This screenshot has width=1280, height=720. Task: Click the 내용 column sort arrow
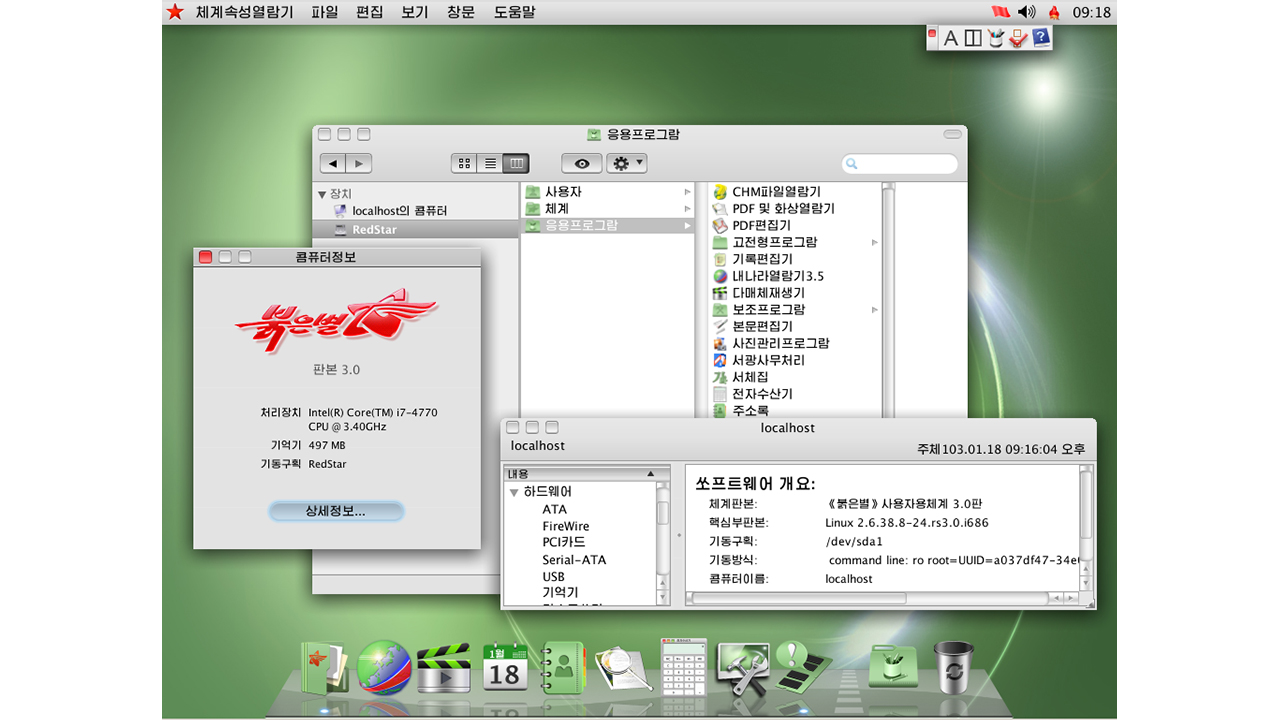click(652, 474)
